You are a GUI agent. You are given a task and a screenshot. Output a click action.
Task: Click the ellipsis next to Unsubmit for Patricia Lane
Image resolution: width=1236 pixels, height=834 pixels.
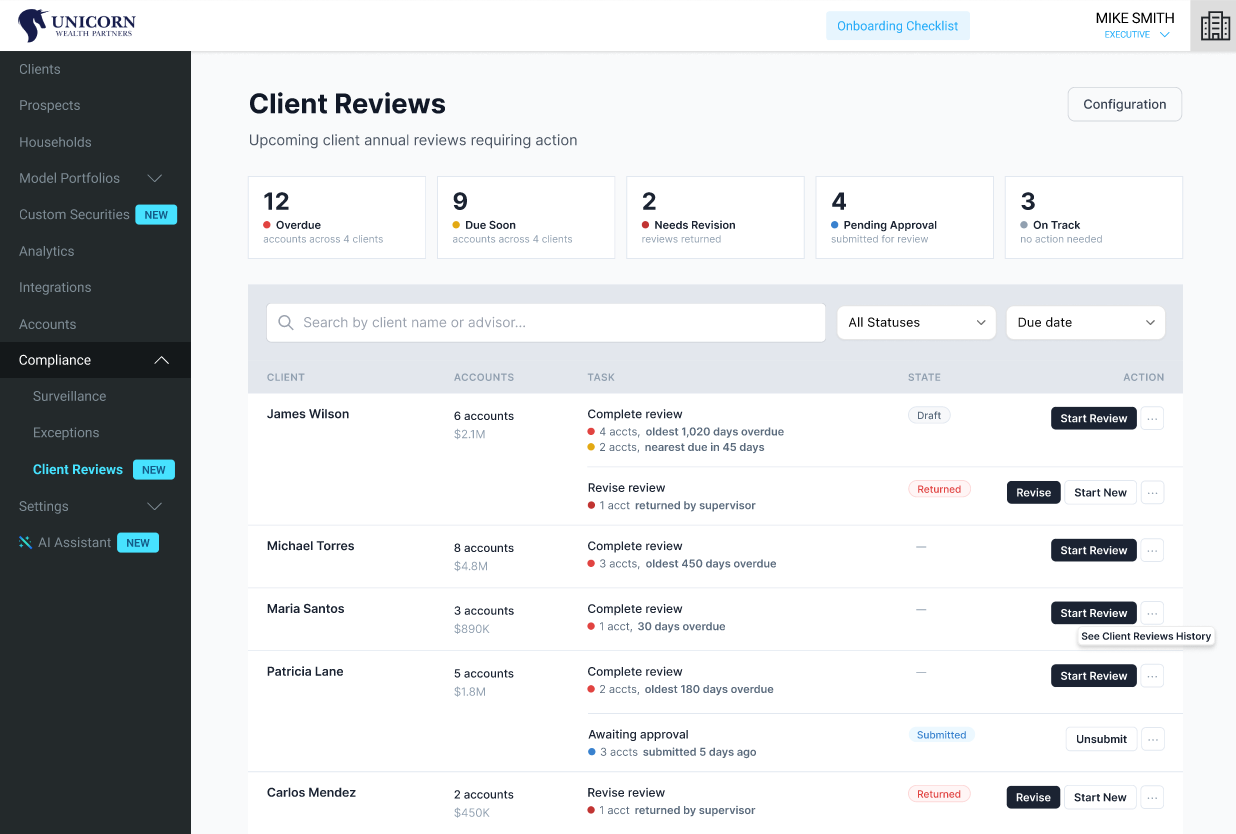pos(1152,738)
